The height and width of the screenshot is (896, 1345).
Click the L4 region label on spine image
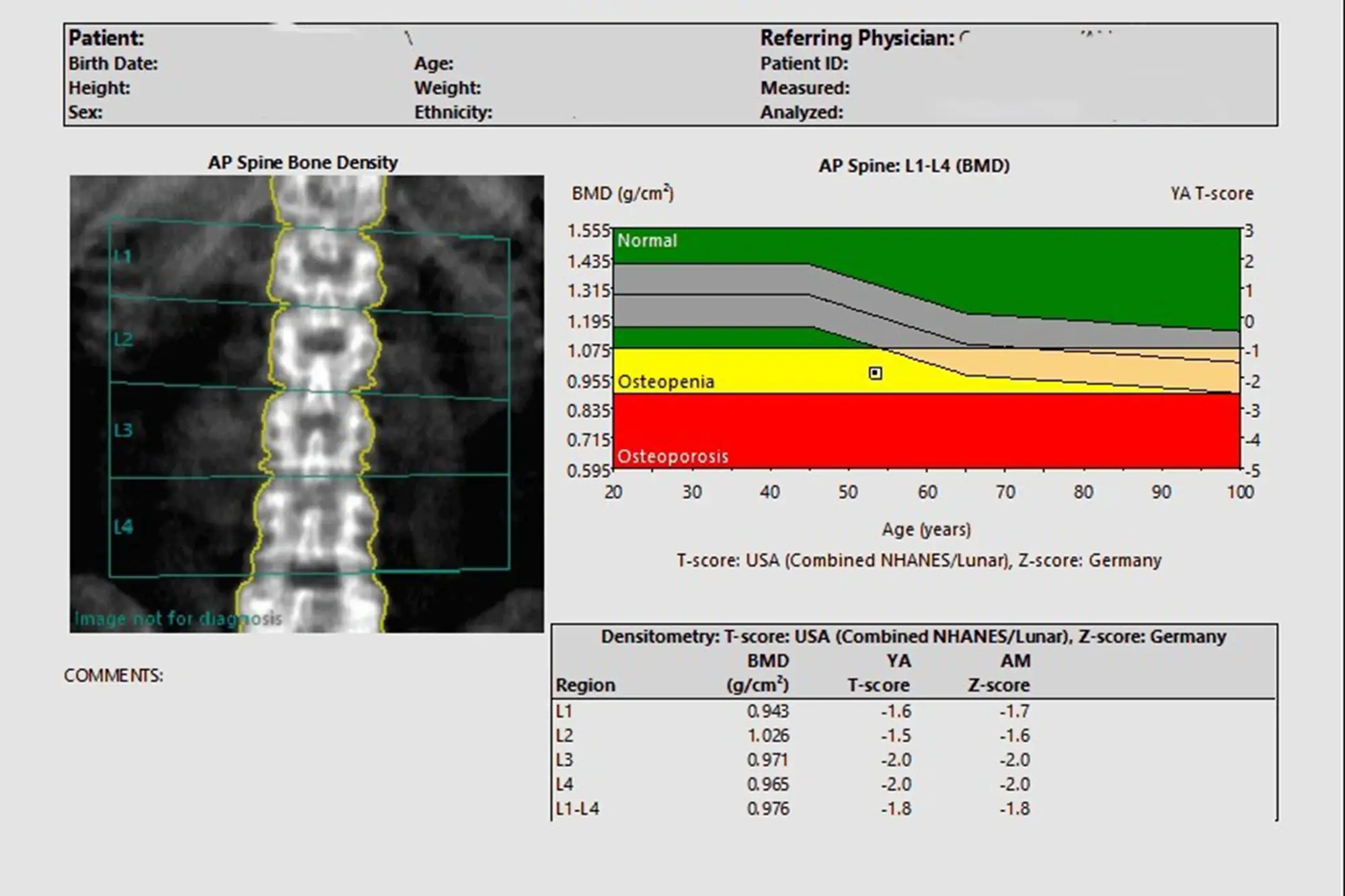(x=123, y=527)
